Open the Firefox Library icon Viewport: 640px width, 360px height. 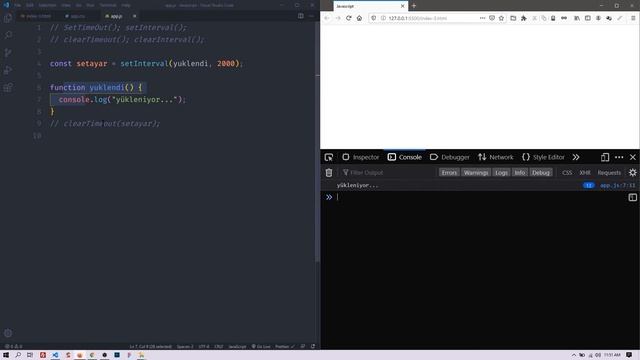(x=577, y=18)
